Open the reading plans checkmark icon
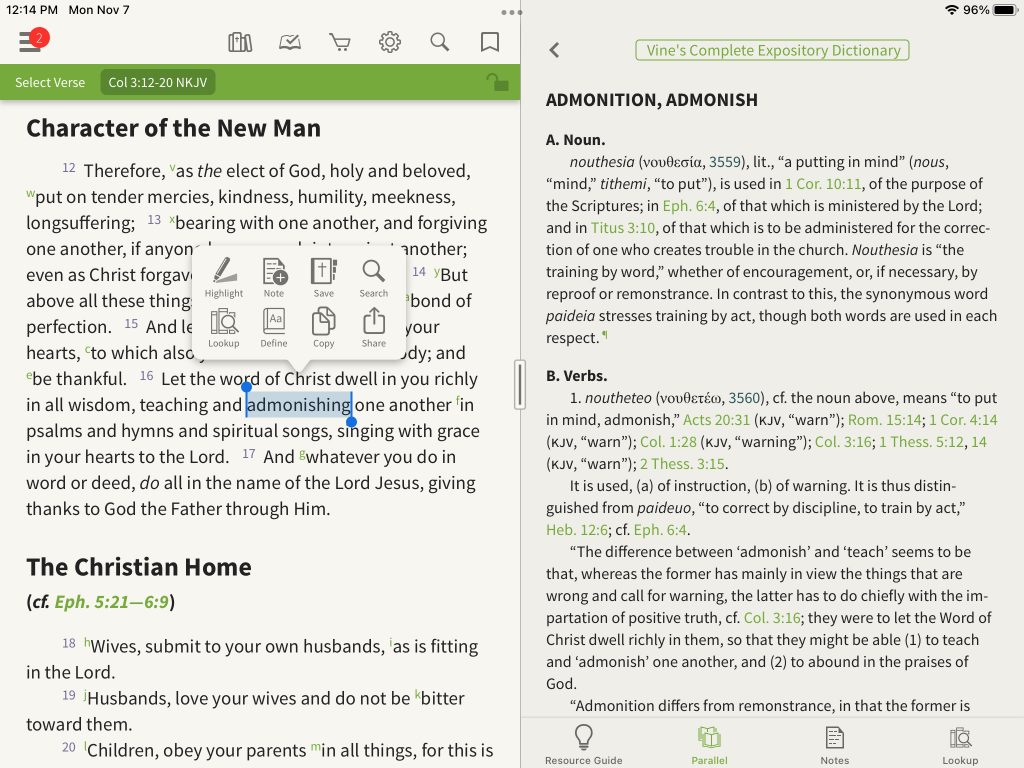Screen dimensions: 1024x768 [290, 42]
